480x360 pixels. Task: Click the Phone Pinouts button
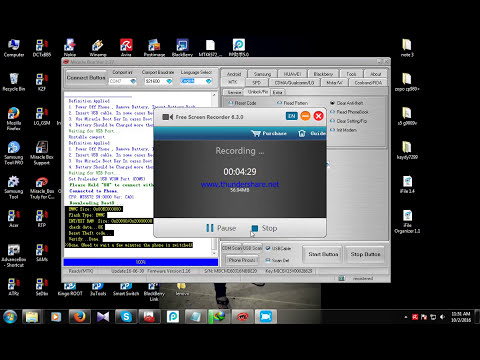coord(242,260)
